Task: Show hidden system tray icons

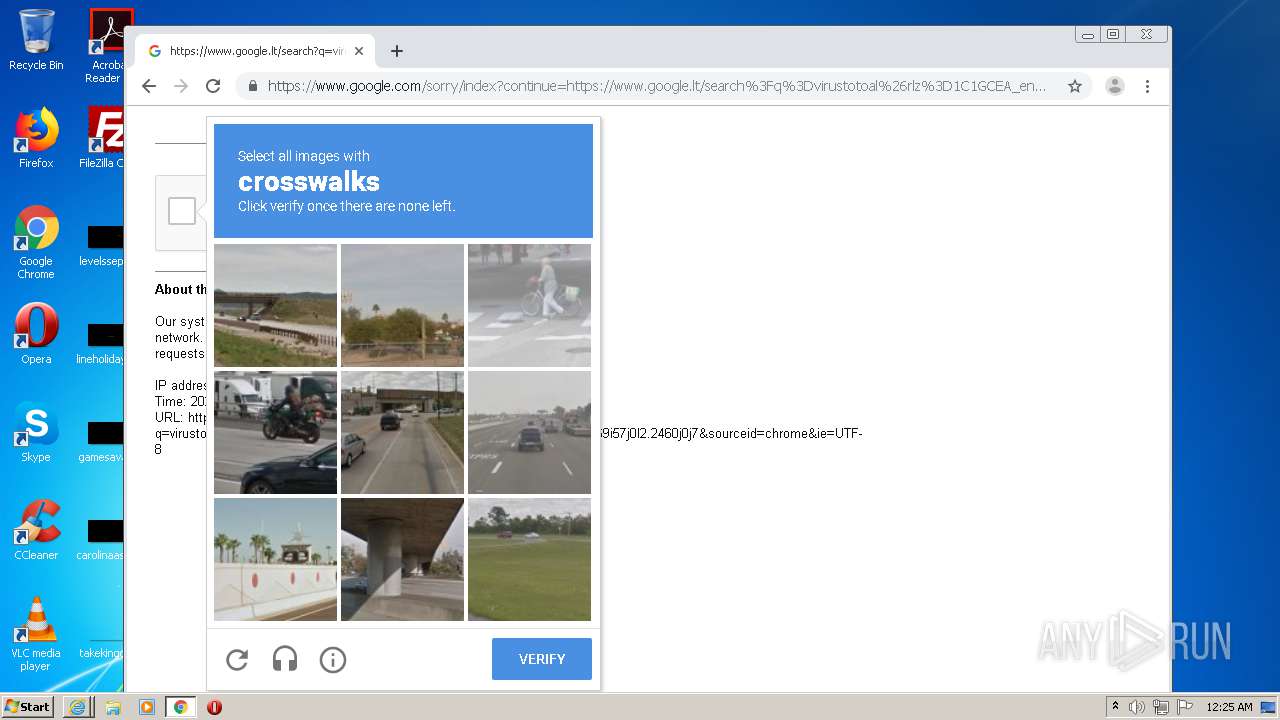Action: coord(1116,706)
